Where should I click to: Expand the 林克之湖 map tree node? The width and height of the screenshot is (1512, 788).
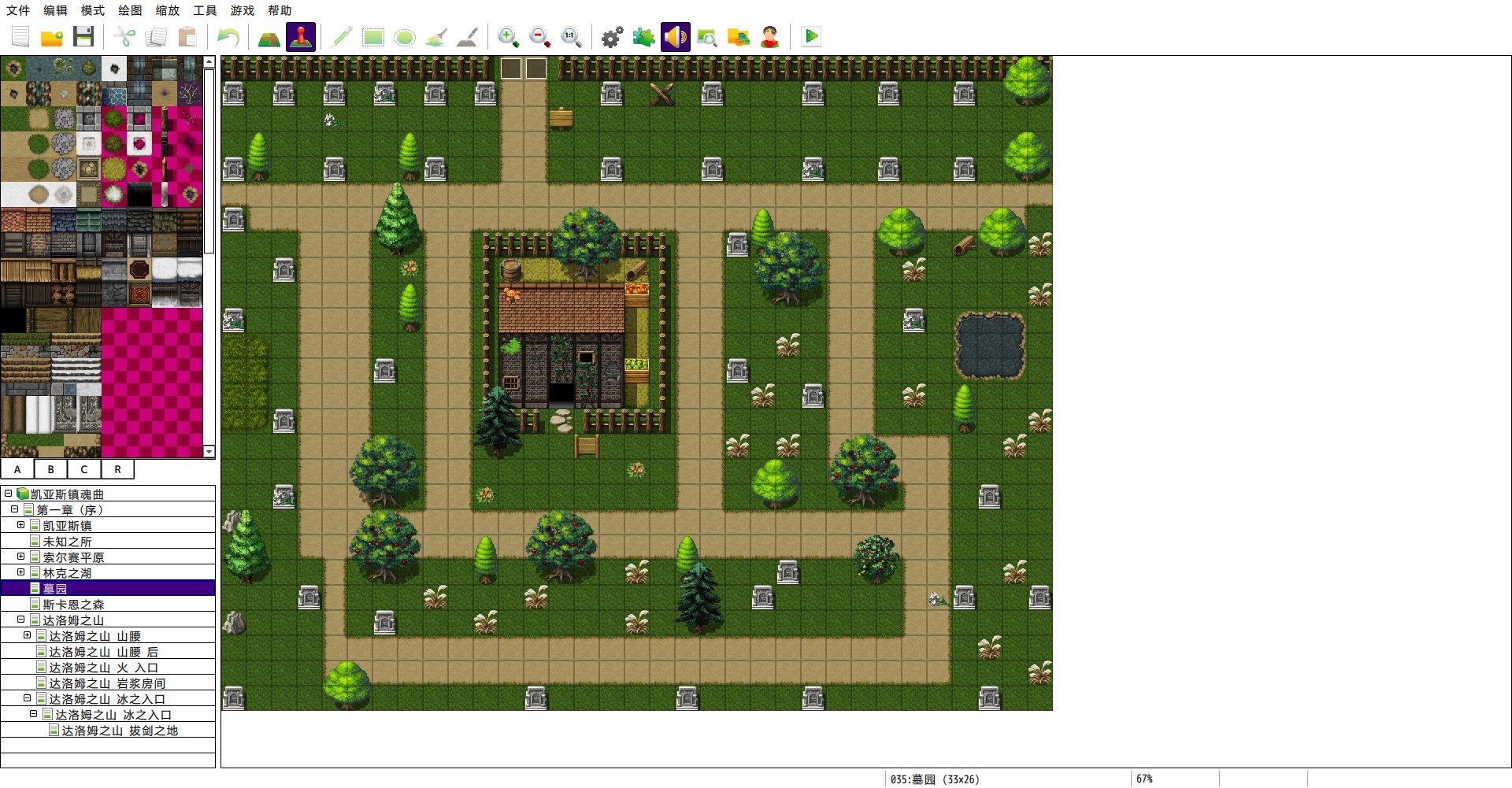tap(21, 572)
